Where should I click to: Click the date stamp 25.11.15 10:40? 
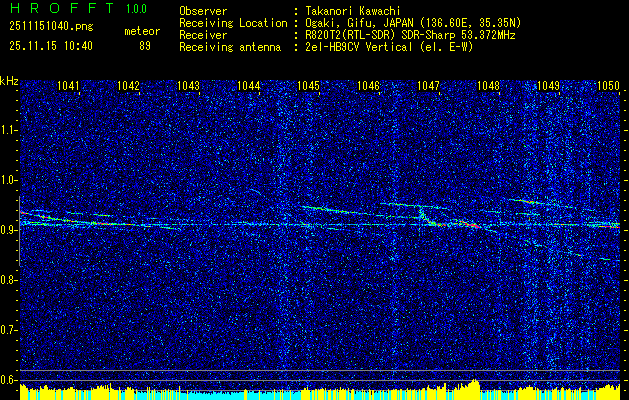51,46
